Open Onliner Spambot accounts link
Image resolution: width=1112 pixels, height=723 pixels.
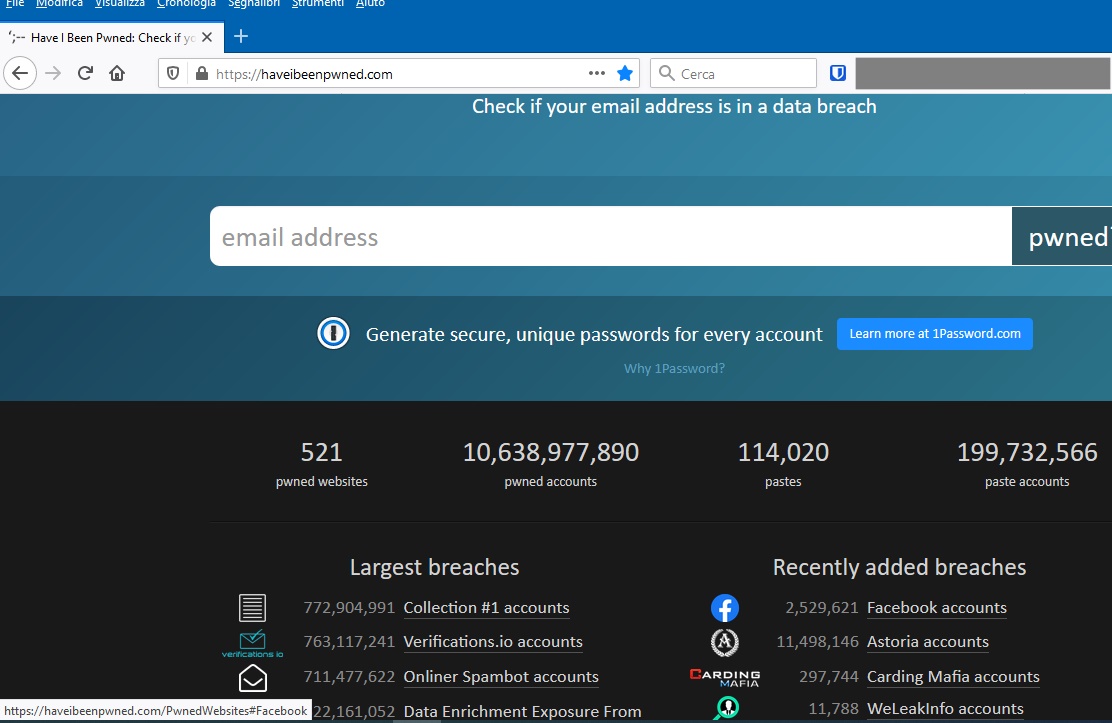[501, 677]
